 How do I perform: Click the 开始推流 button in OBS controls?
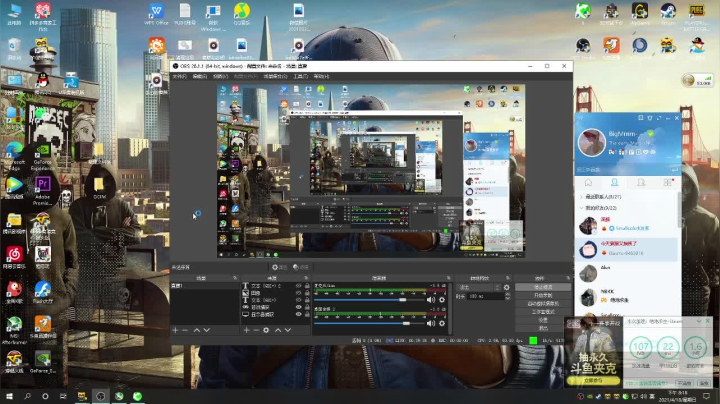[543, 287]
